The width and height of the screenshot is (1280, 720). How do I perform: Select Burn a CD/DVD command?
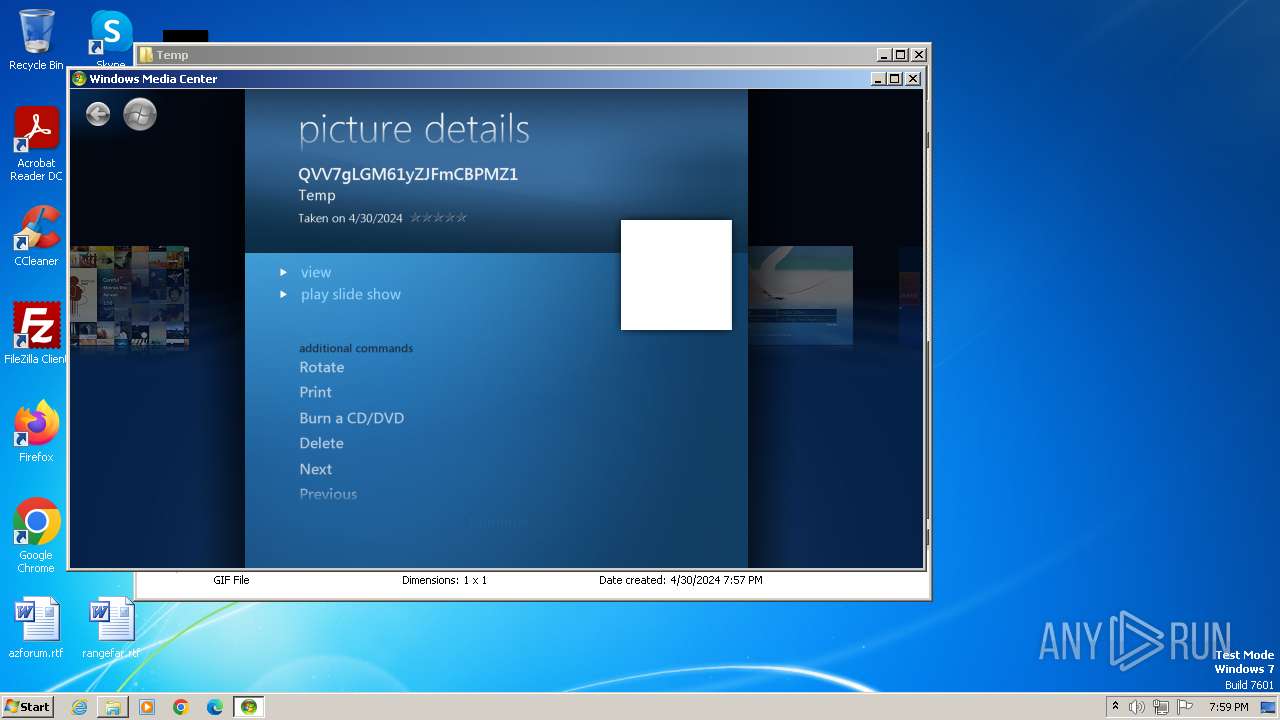pos(352,418)
